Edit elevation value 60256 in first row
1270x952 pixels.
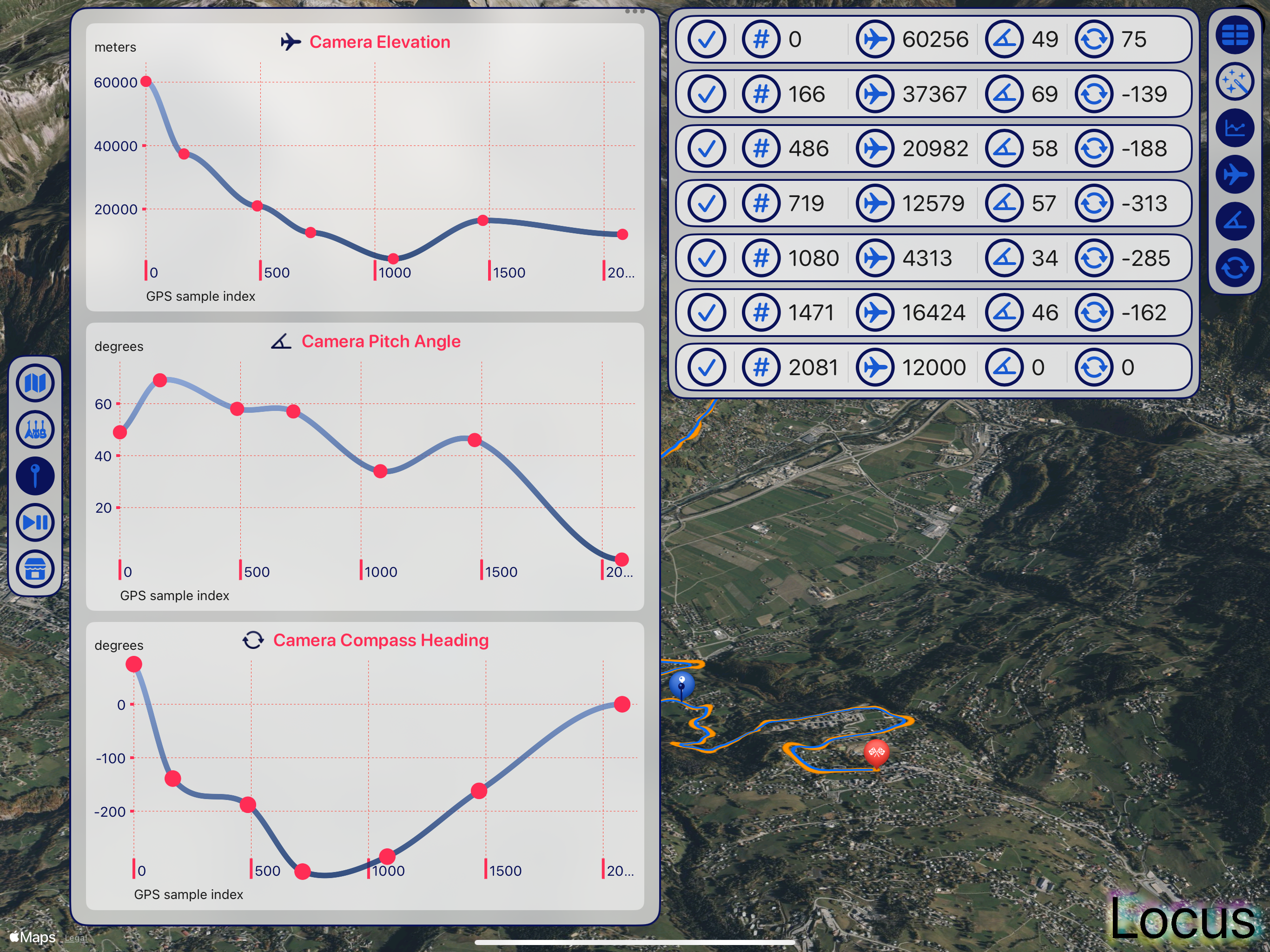tap(935, 40)
